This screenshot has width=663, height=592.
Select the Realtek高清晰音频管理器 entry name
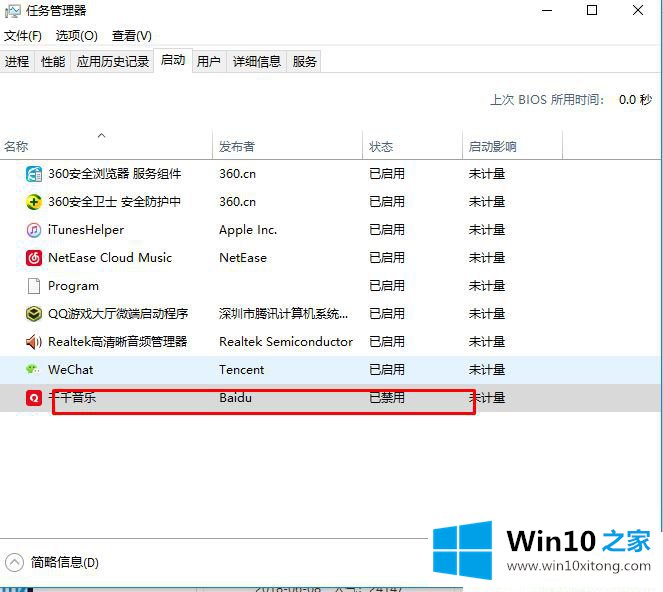118,342
